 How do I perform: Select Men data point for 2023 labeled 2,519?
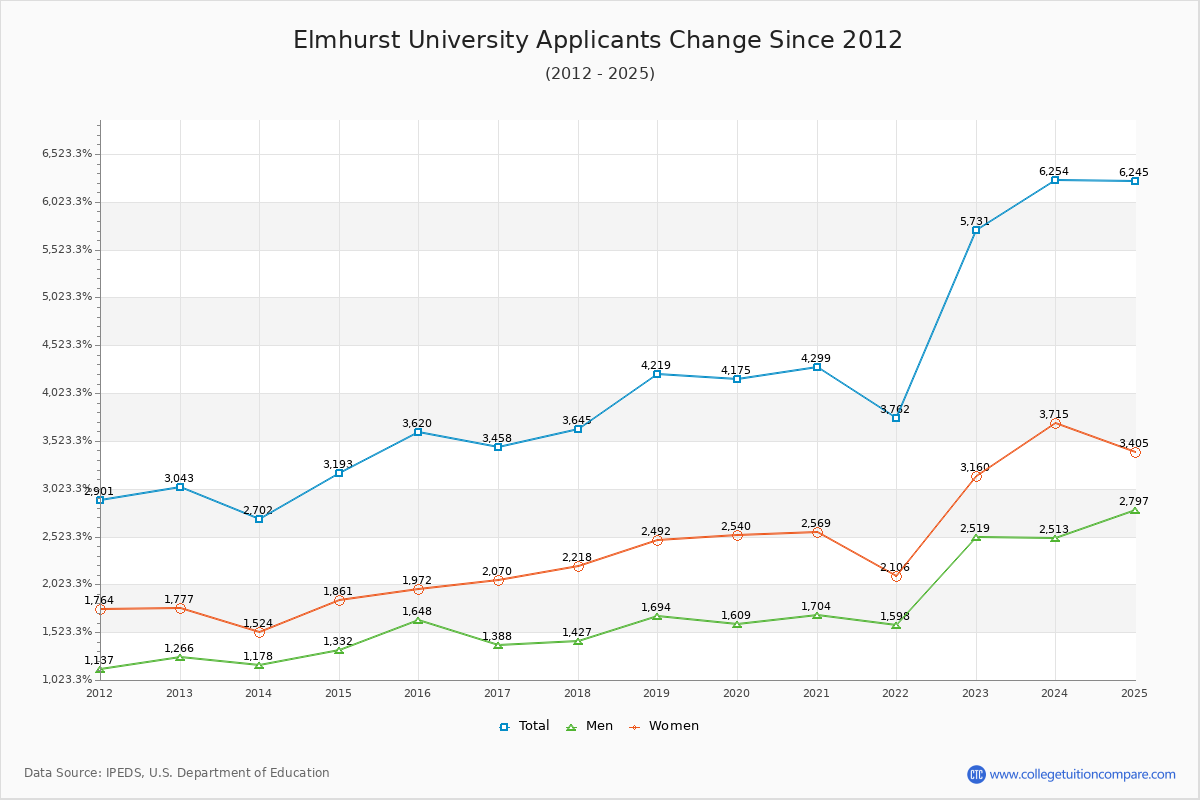click(x=976, y=537)
